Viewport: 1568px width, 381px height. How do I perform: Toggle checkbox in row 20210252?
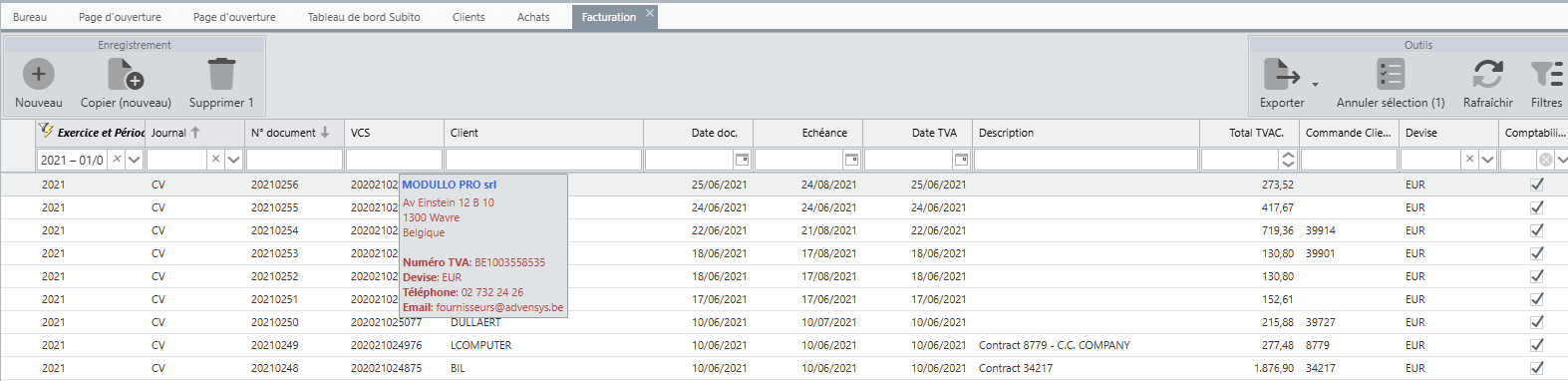tap(1537, 276)
